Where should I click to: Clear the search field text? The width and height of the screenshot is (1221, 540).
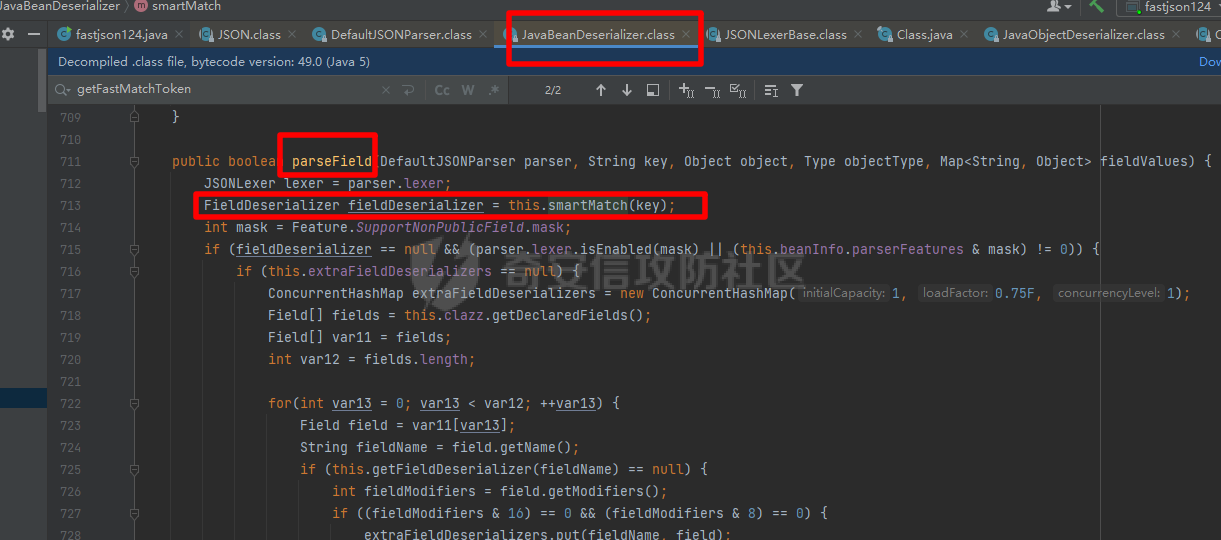(386, 90)
